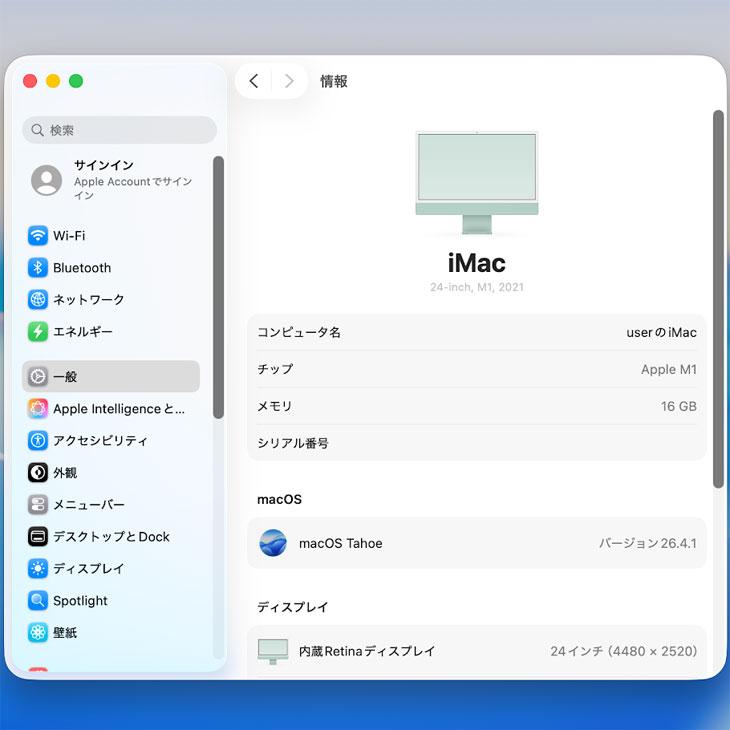Click the Spotlight magnifier icon
The width and height of the screenshot is (730, 730).
[x=38, y=601]
